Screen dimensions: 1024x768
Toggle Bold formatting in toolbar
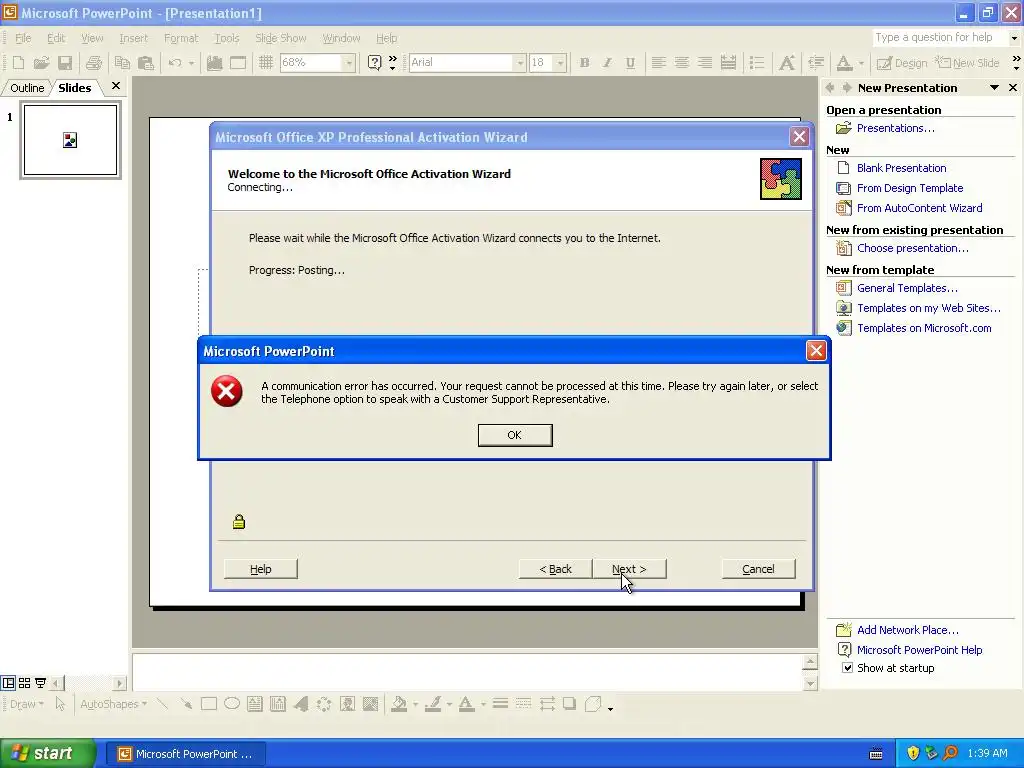(584, 63)
